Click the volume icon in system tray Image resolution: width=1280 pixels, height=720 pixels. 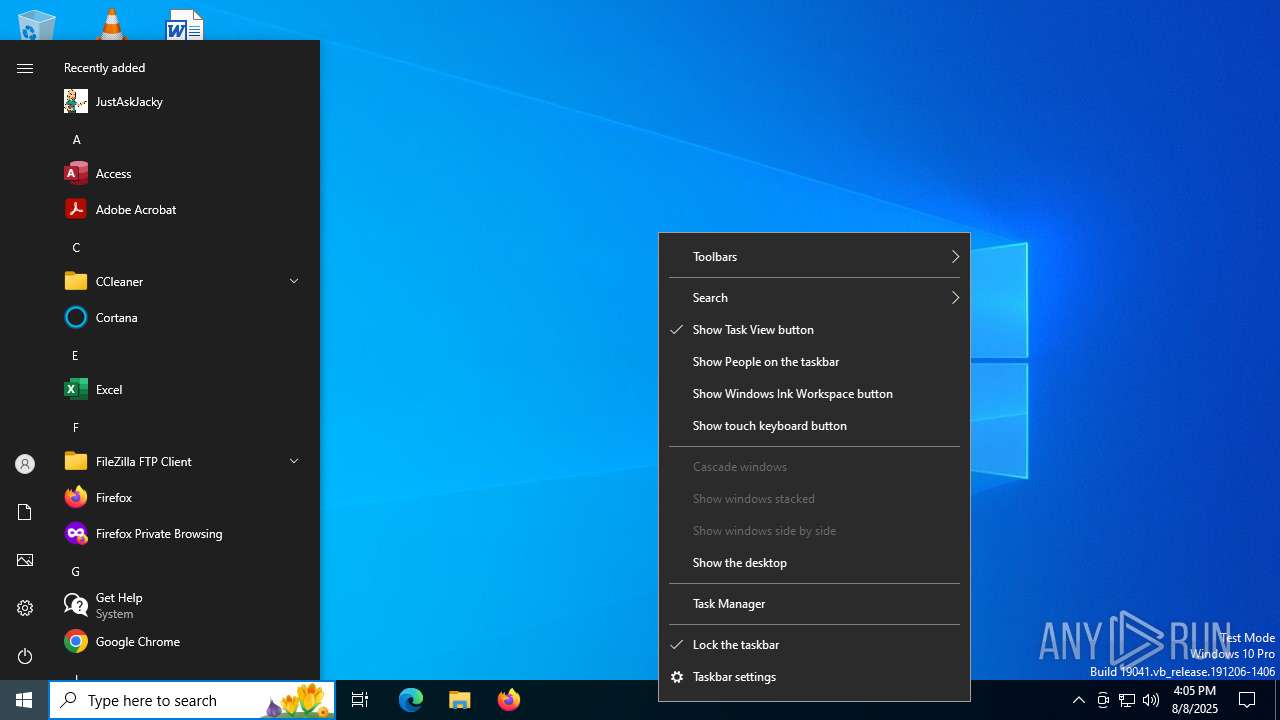(1151, 700)
